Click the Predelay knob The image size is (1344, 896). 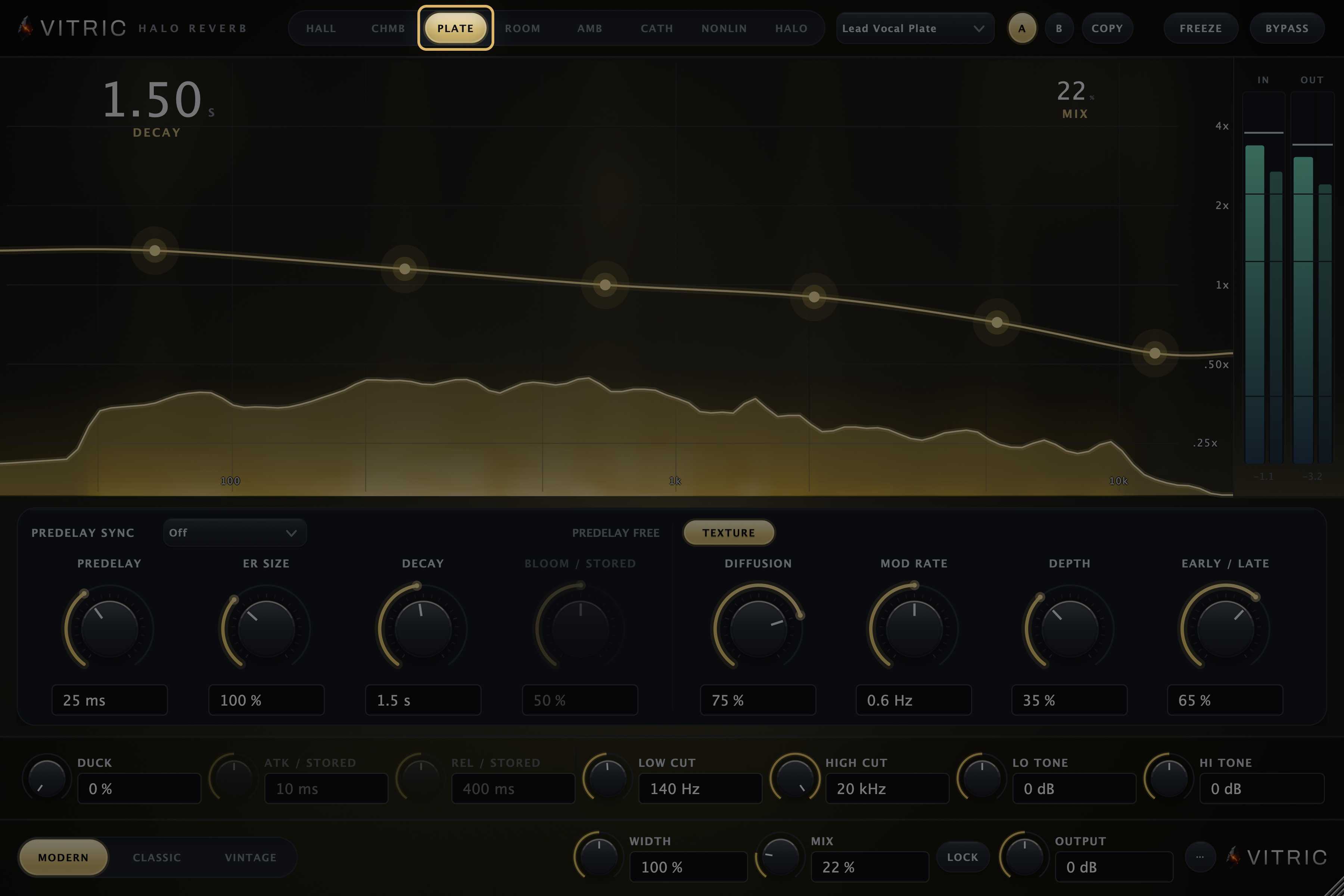tap(109, 629)
